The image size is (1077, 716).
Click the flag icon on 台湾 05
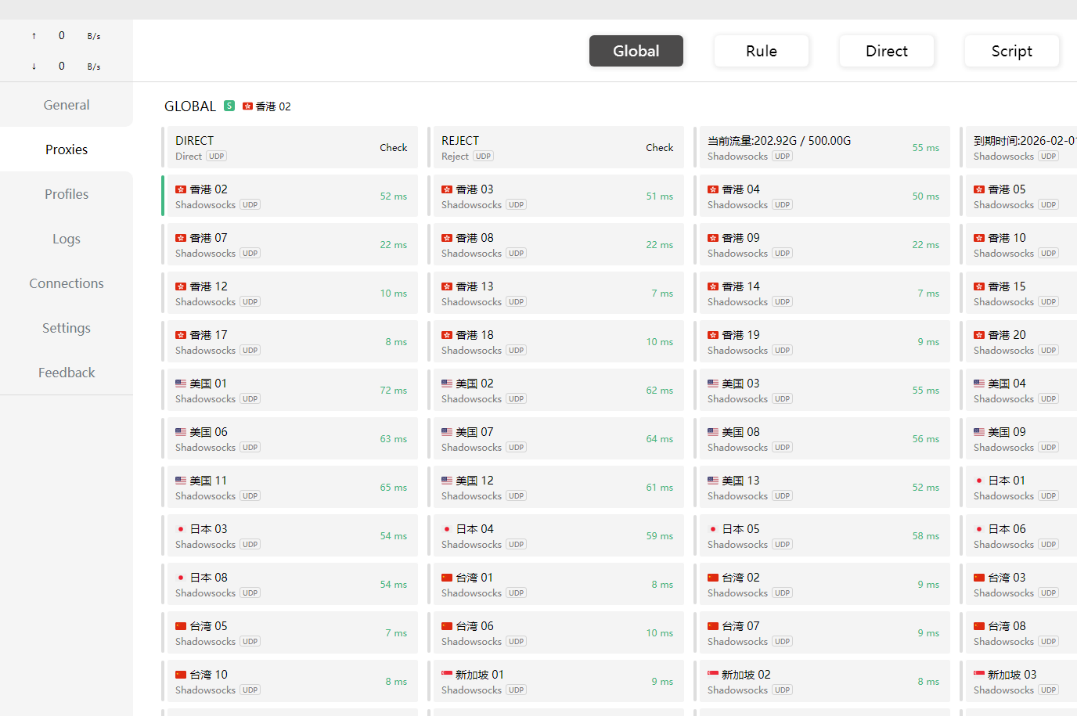pos(181,626)
